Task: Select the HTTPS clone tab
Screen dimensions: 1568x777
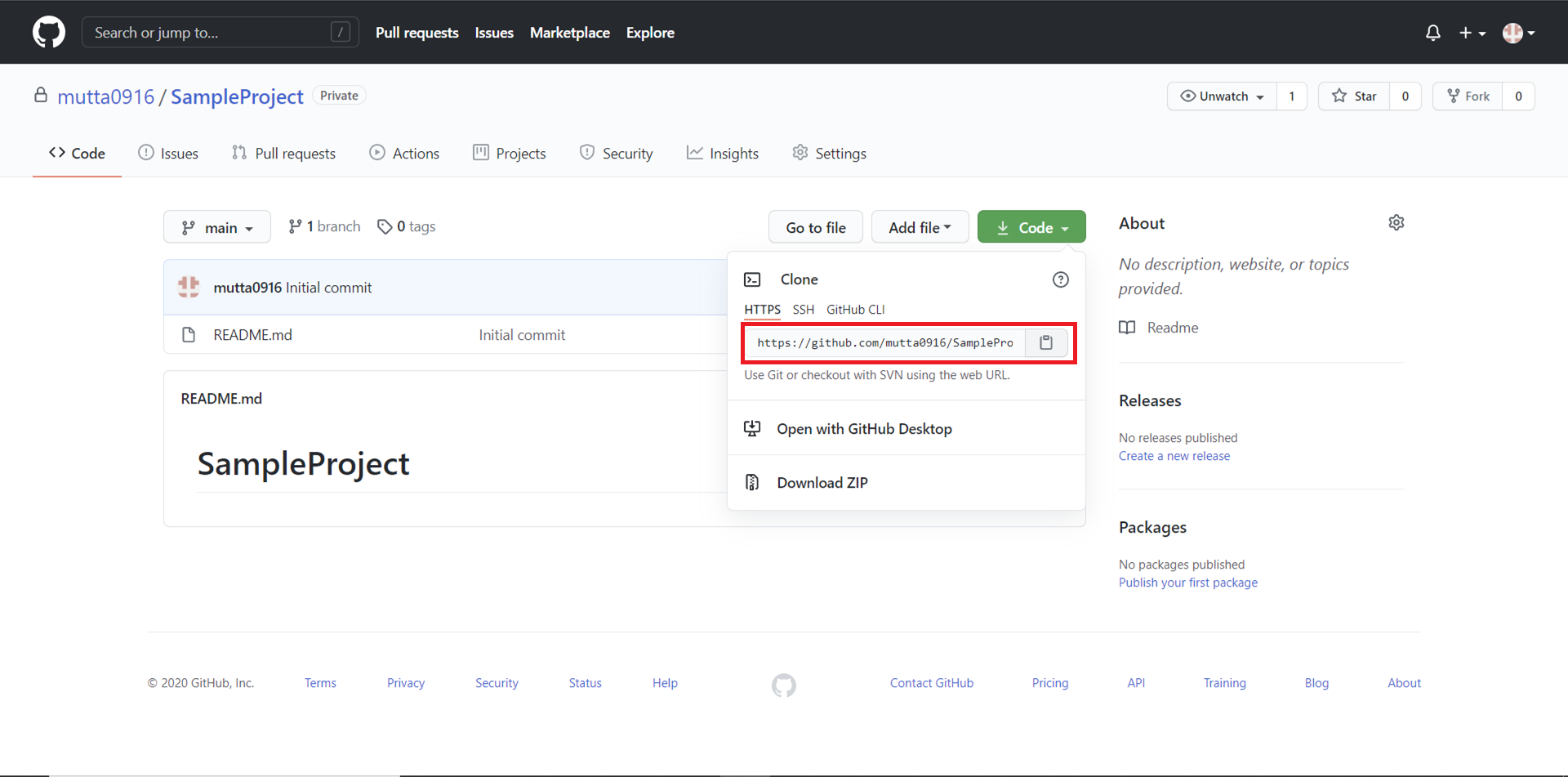Action: click(762, 310)
